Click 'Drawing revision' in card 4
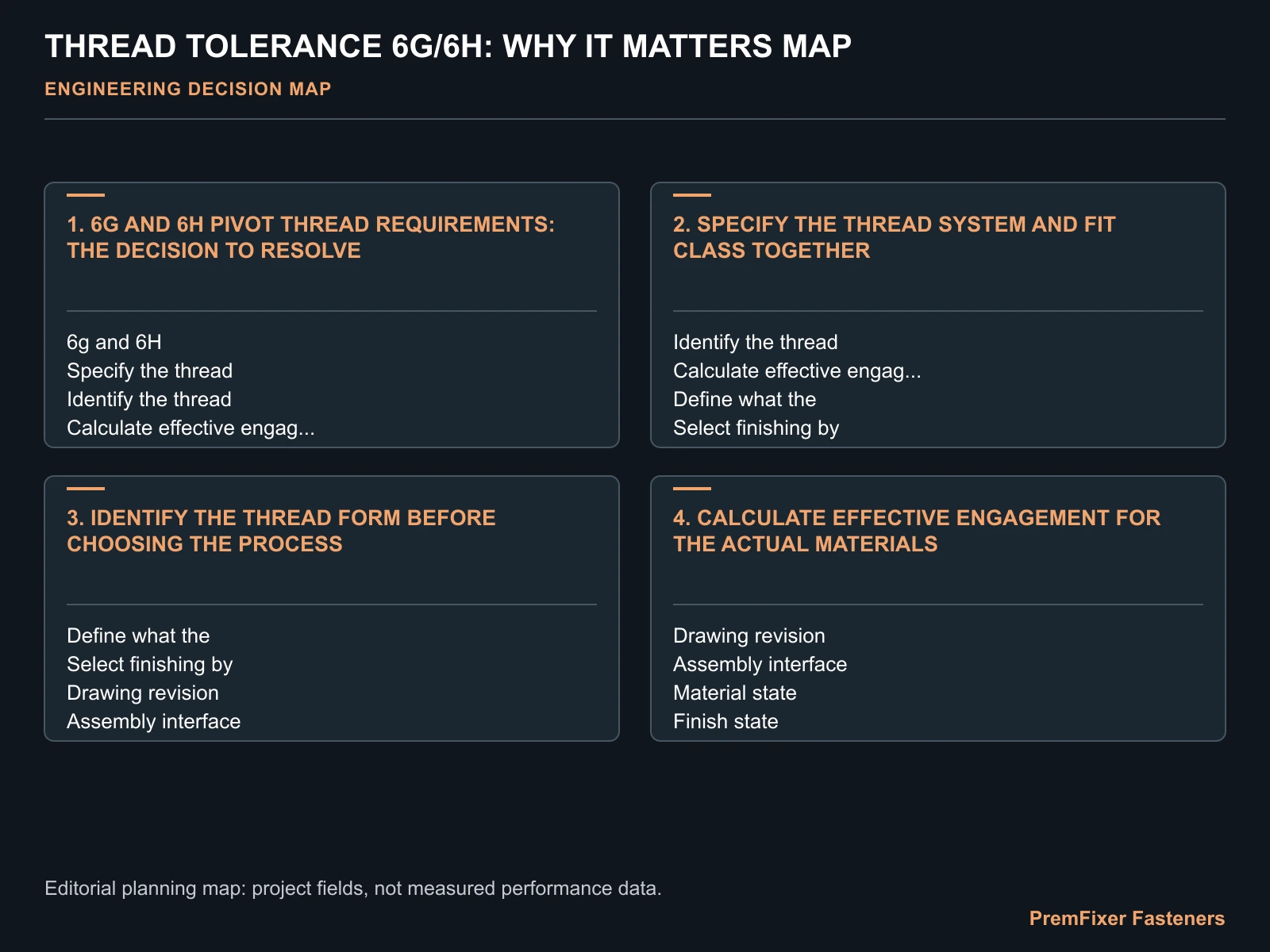1270x952 pixels. (x=749, y=635)
